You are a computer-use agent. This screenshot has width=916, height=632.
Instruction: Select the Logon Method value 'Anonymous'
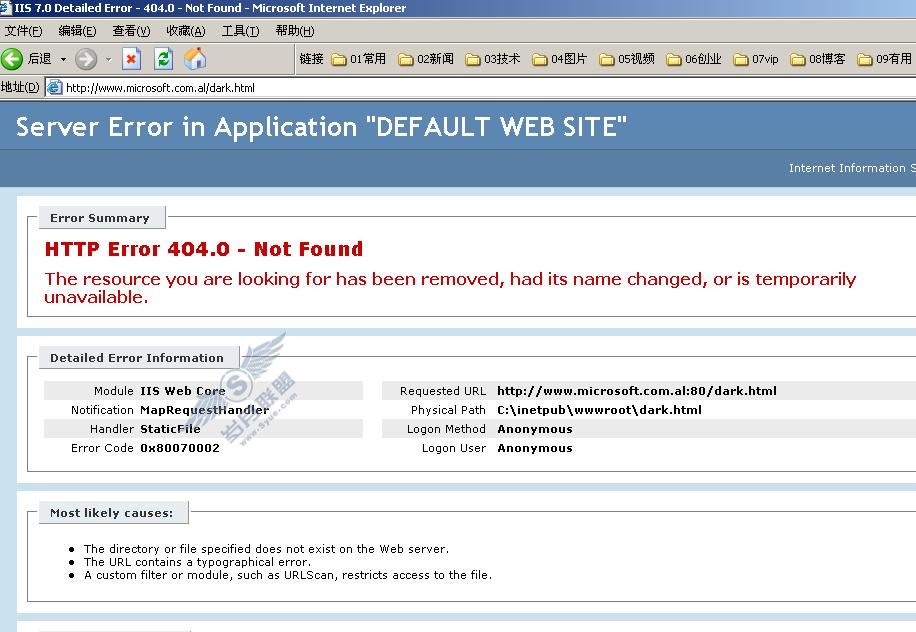[535, 429]
